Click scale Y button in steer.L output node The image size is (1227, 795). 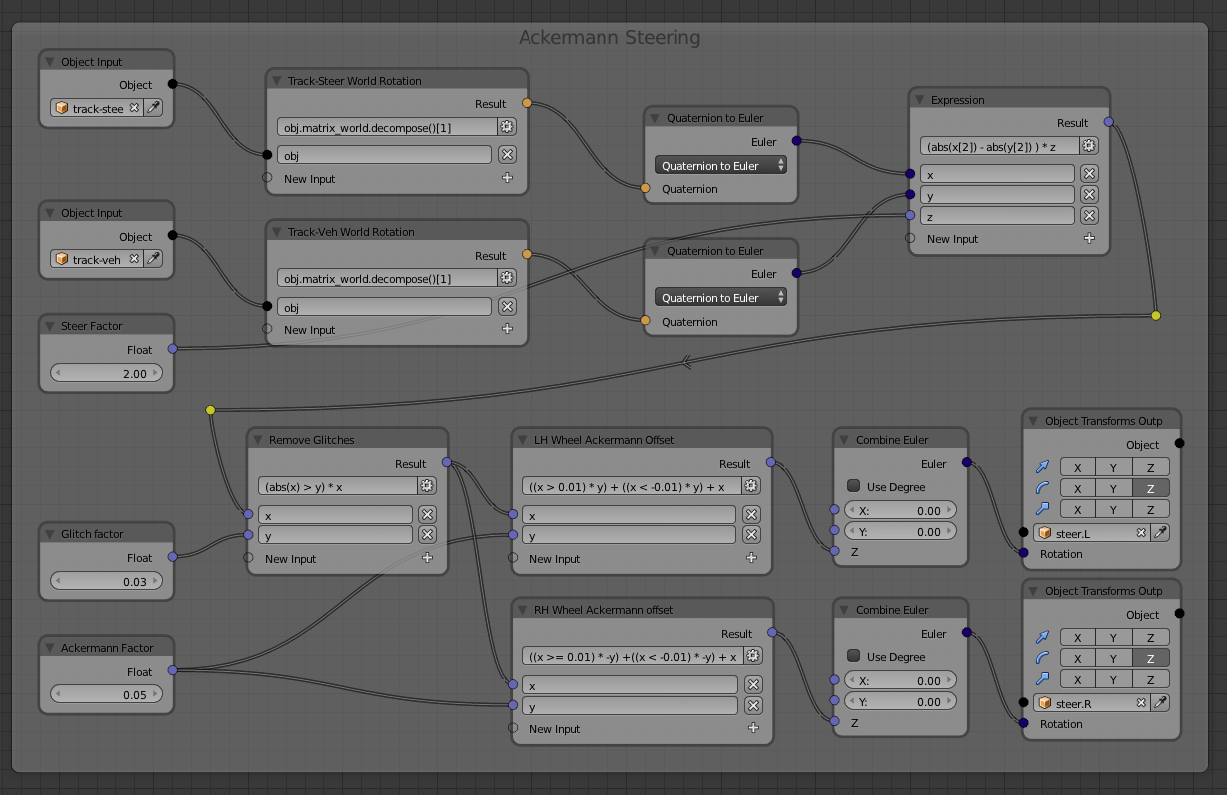point(1113,509)
